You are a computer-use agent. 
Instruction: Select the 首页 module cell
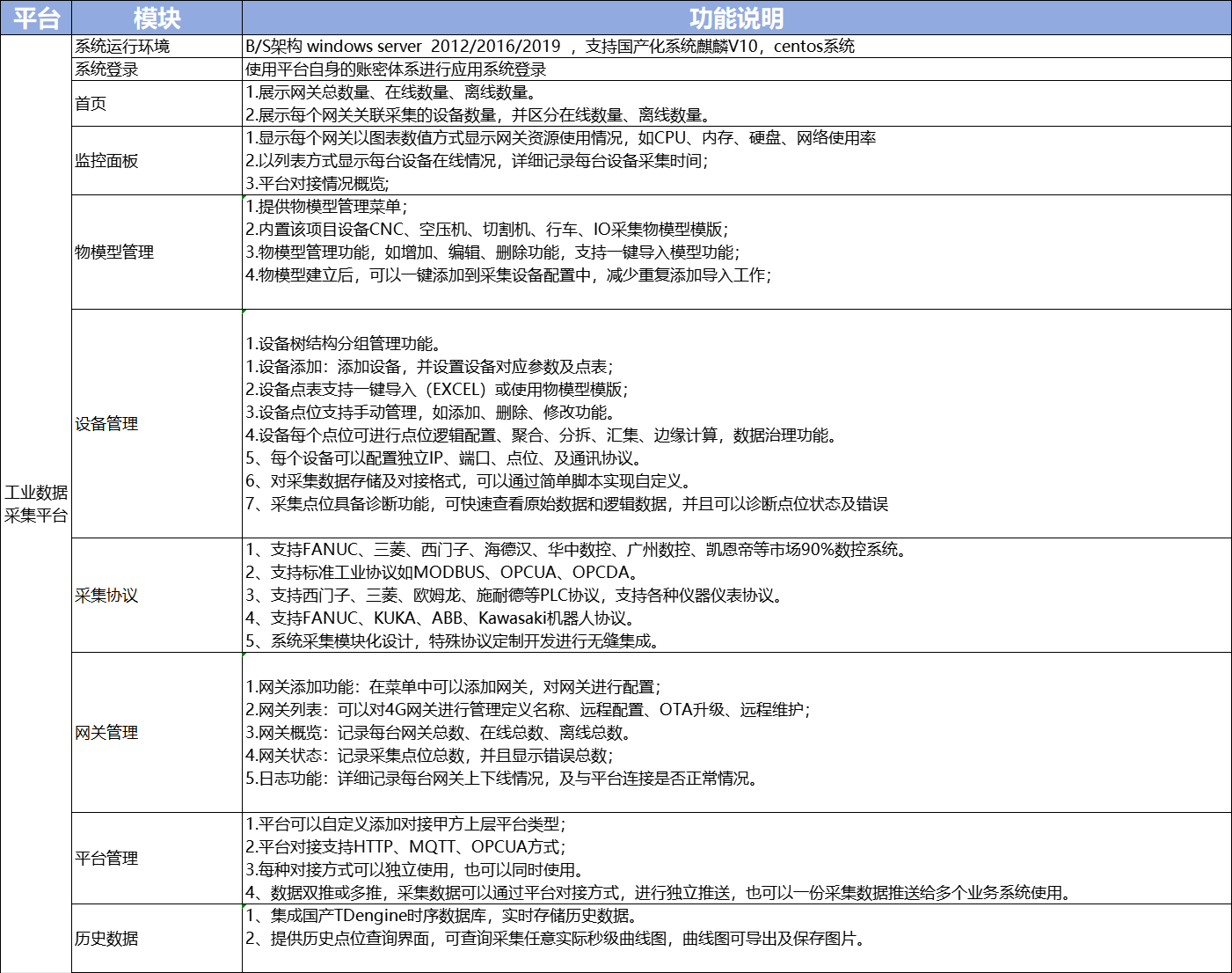pyautogui.click(x=157, y=104)
